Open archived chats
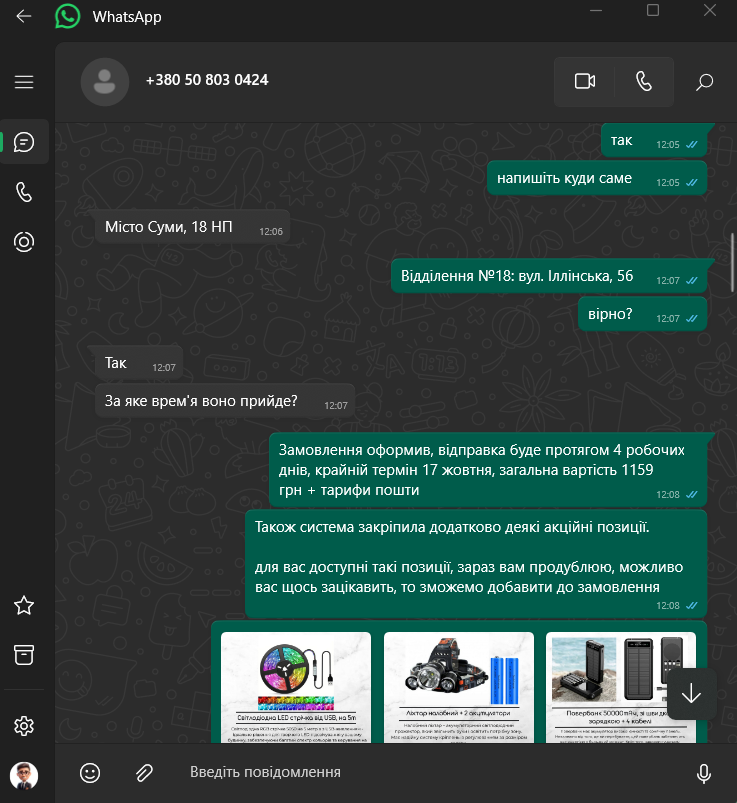The width and height of the screenshot is (737, 803). point(24,655)
